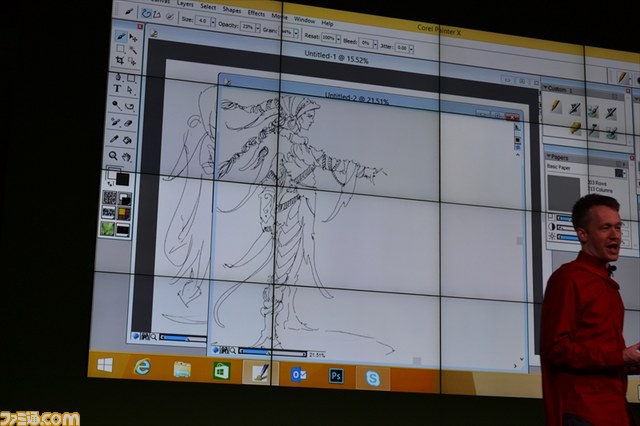Activate the Magnifier tool
640x426 pixels.
tap(113, 155)
